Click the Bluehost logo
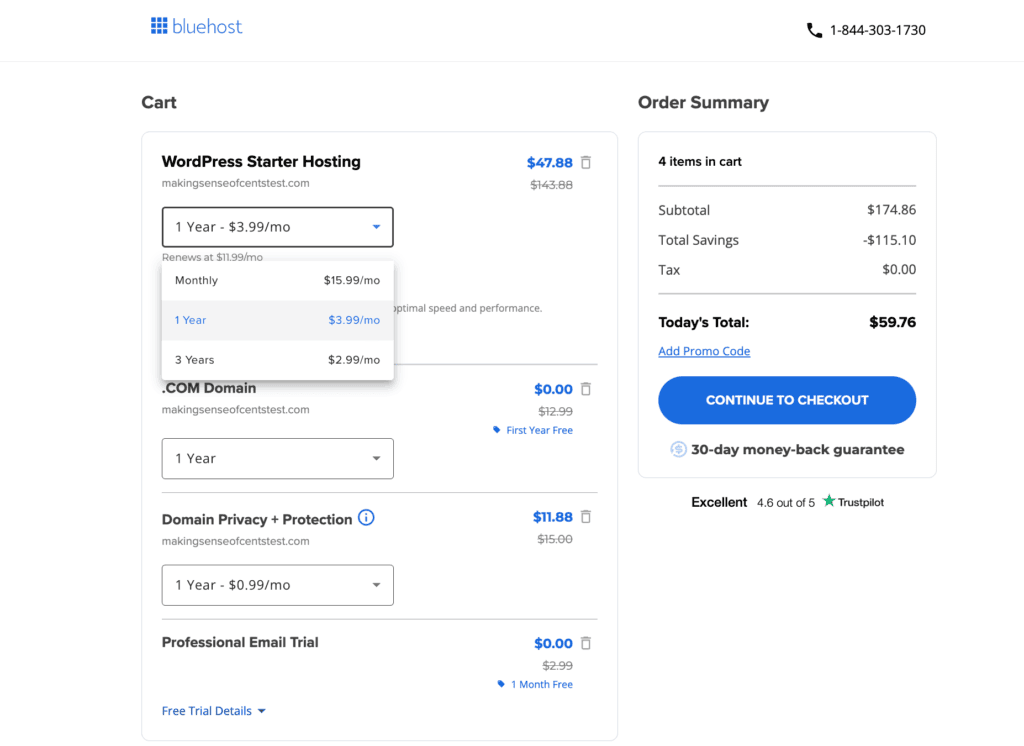The height and width of the screenshot is (746, 1024). (x=197, y=27)
